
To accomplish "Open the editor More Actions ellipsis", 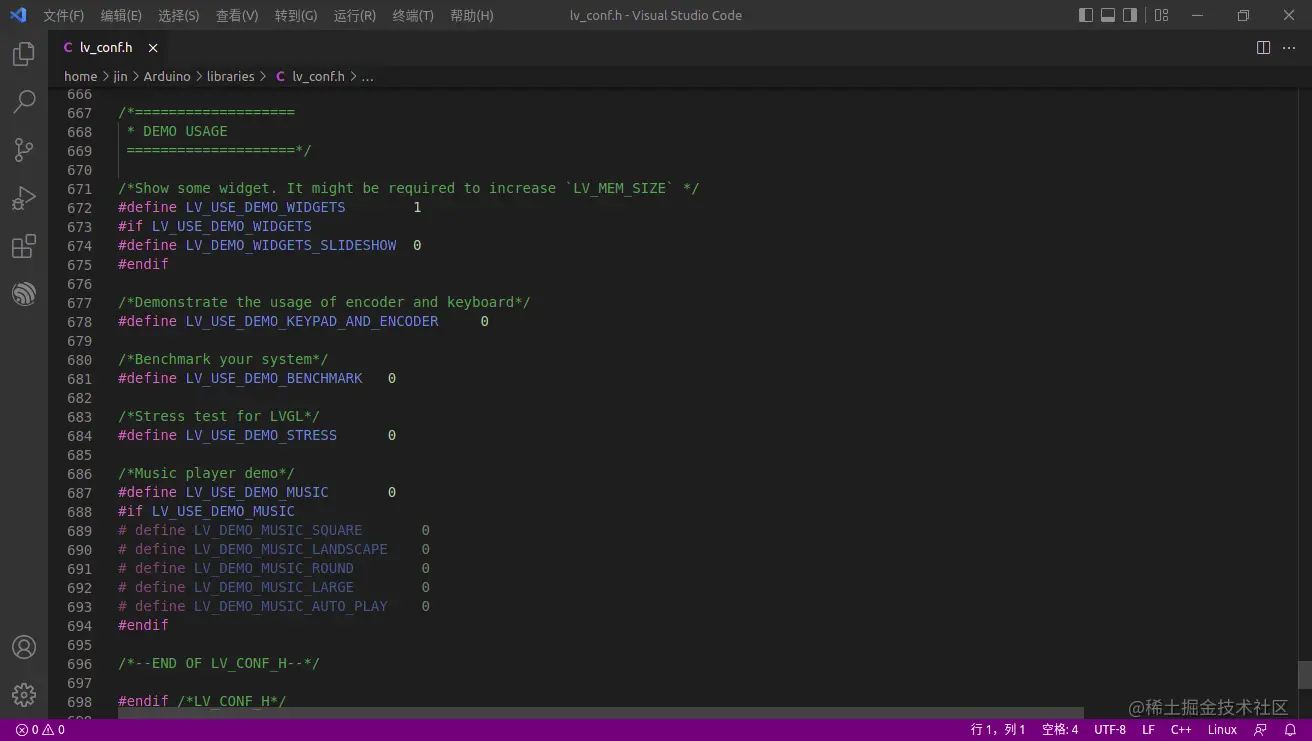I will (1289, 48).
